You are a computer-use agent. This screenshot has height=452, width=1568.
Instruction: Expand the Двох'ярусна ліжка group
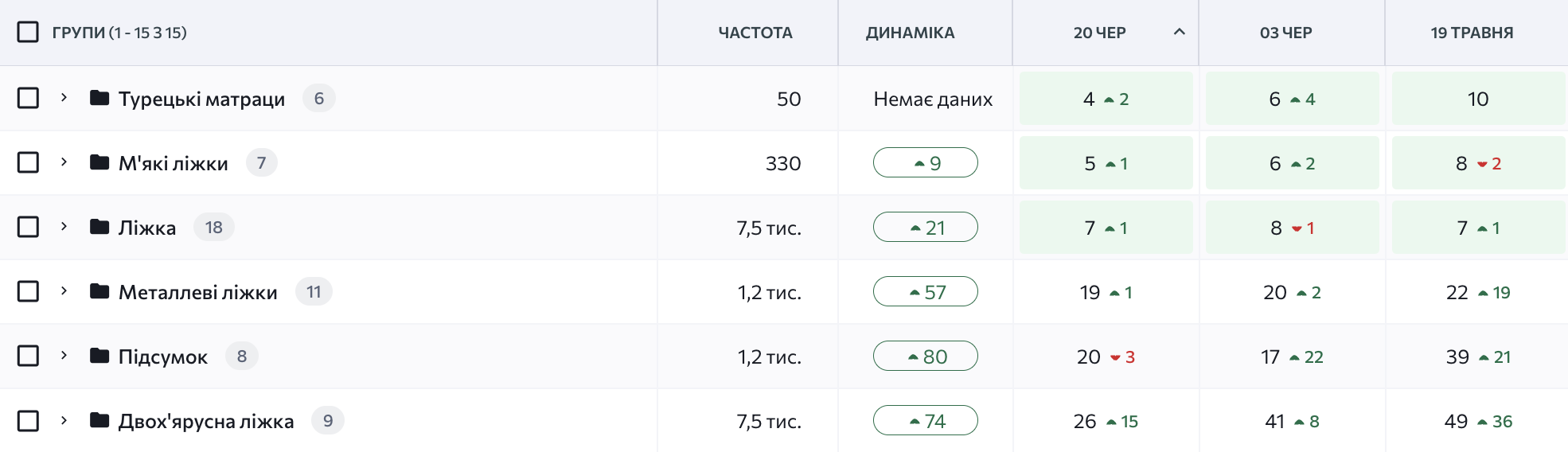tap(64, 420)
